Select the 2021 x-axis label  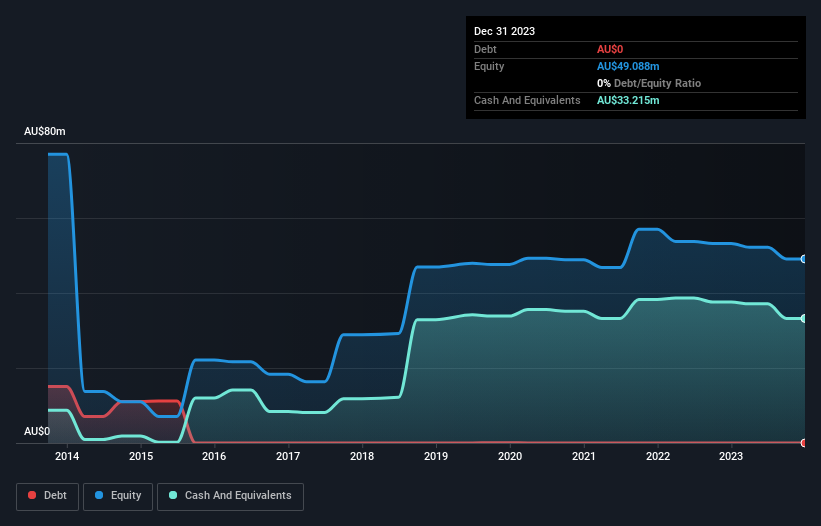[x=583, y=456]
